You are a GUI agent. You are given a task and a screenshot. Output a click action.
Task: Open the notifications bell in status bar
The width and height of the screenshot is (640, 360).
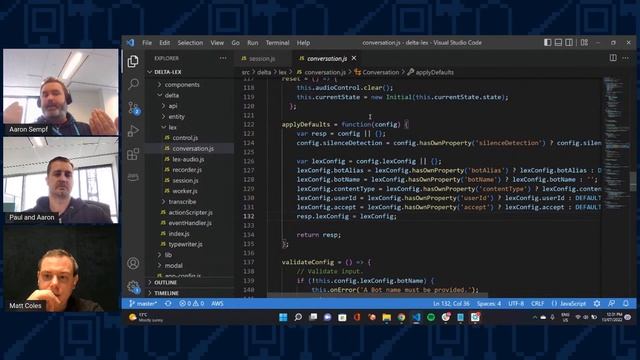pyautogui.click(x=626, y=303)
